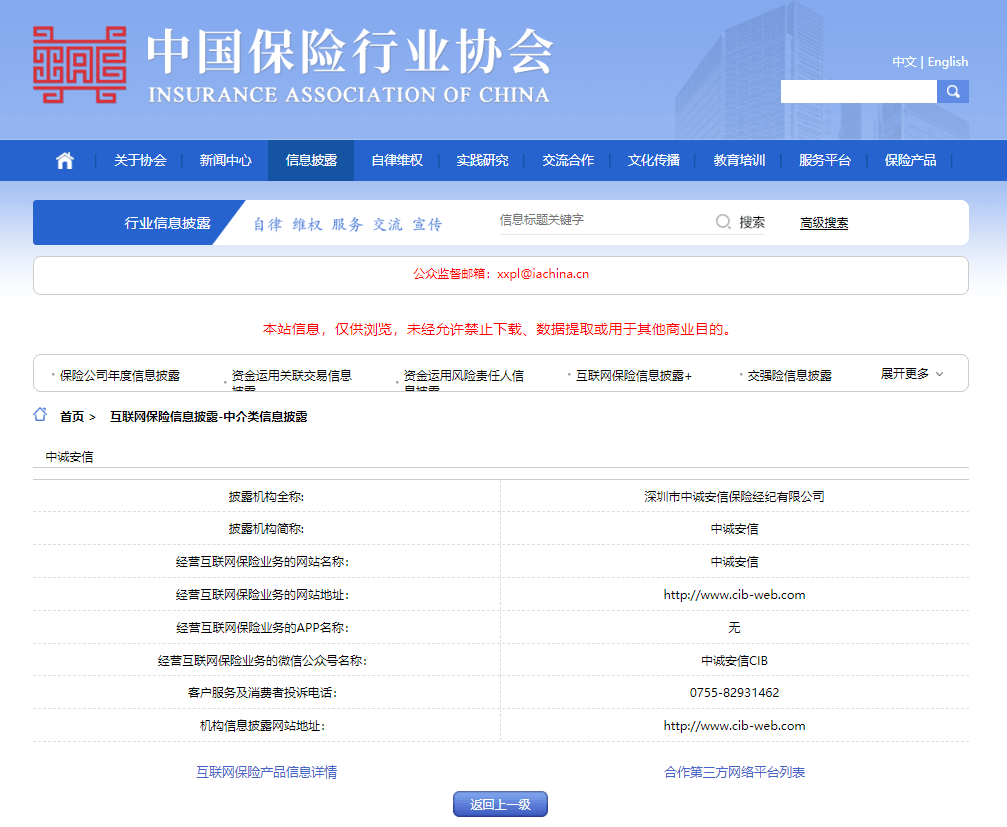1007x827 pixels.
Task: Click the 中诚安信CIB WeChat account value
Action: (734, 661)
